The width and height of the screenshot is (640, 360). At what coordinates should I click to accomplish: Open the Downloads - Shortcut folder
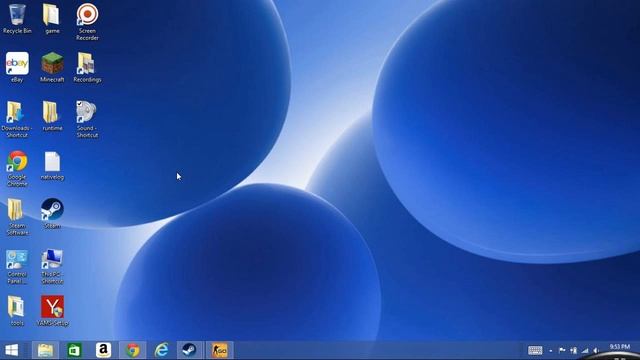17,119
